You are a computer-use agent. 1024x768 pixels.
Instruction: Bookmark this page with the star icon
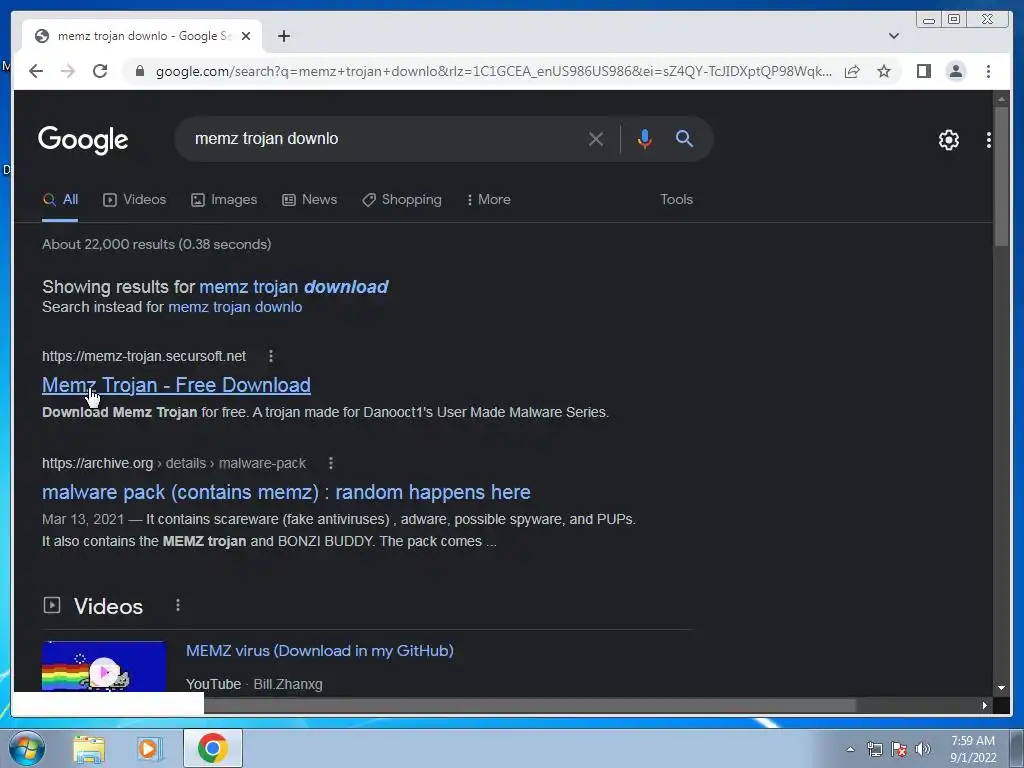[x=884, y=71]
